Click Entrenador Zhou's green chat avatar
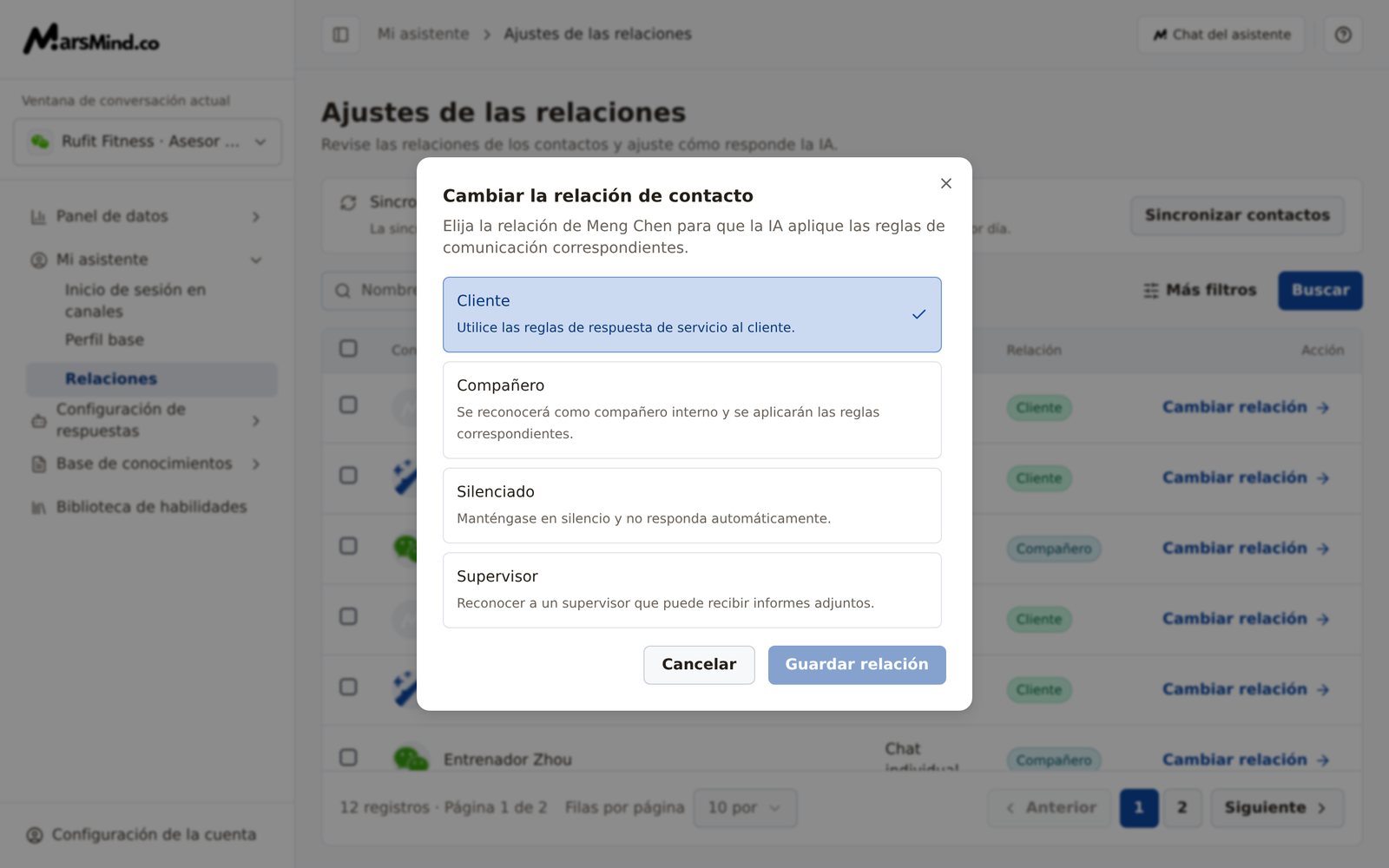The image size is (1389, 868). pyautogui.click(x=411, y=759)
